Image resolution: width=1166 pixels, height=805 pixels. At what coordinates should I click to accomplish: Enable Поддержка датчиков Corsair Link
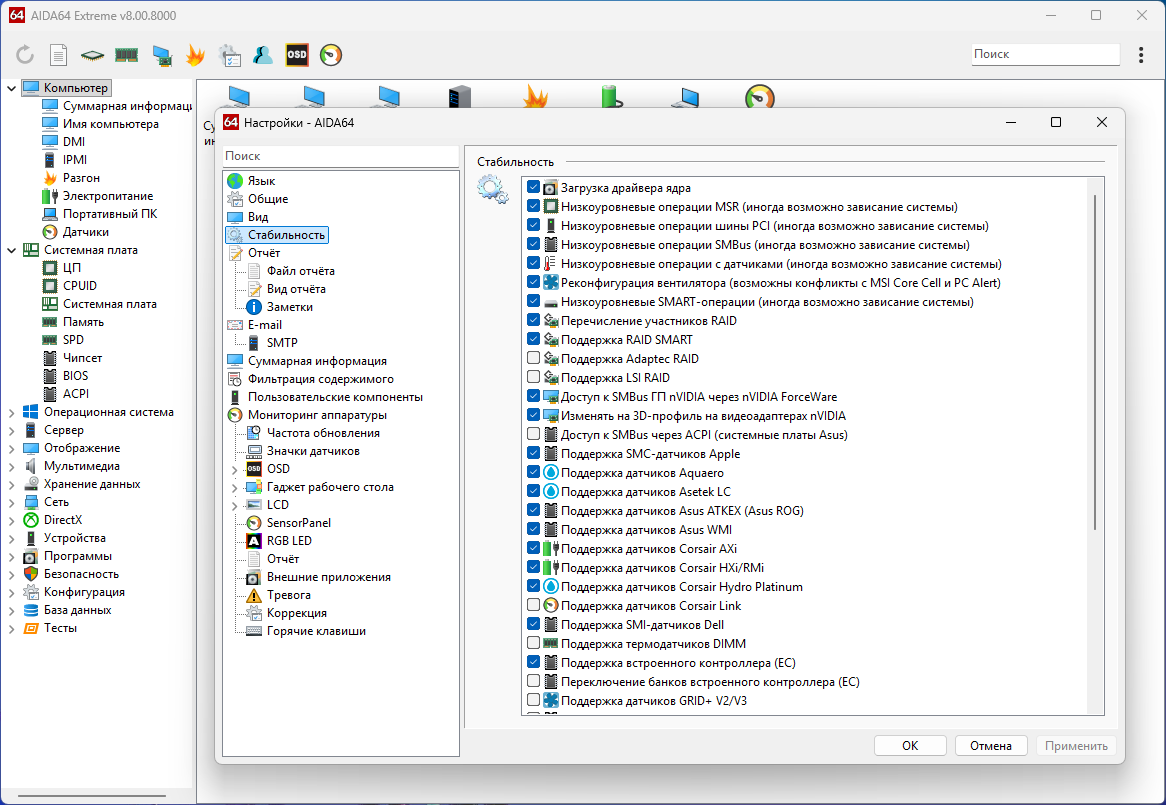tap(533, 605)
